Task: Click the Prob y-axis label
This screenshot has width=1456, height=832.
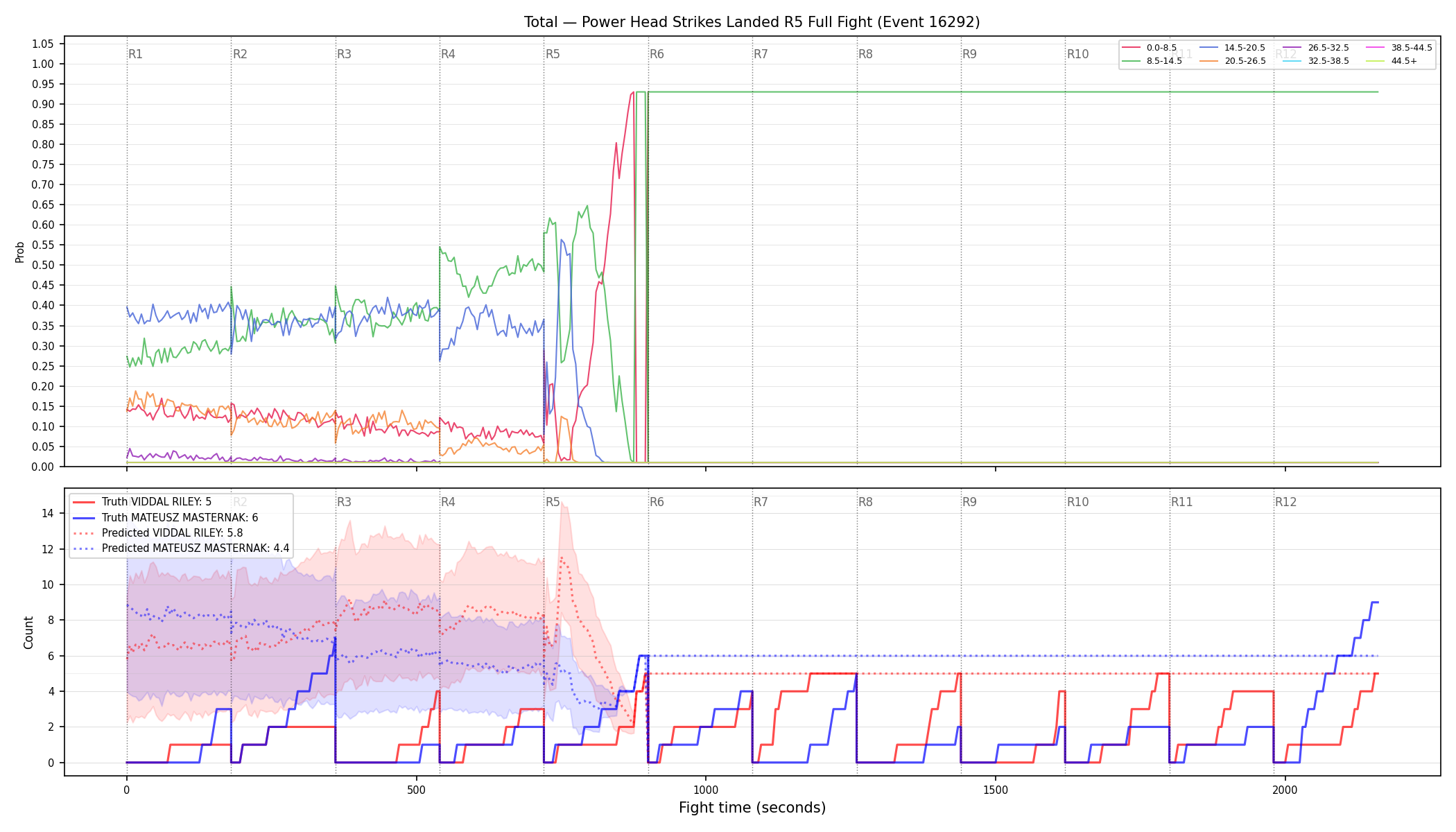Action: pos(20,252)
